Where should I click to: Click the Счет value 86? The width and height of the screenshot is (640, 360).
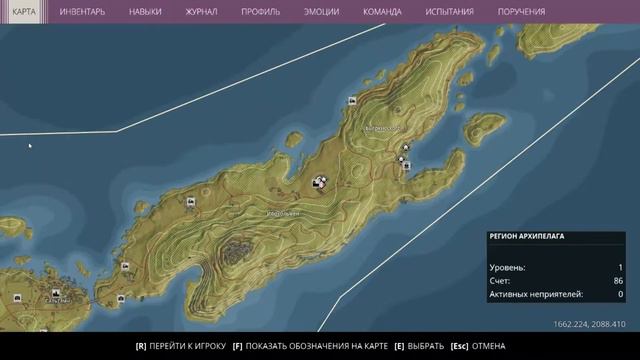618,281
